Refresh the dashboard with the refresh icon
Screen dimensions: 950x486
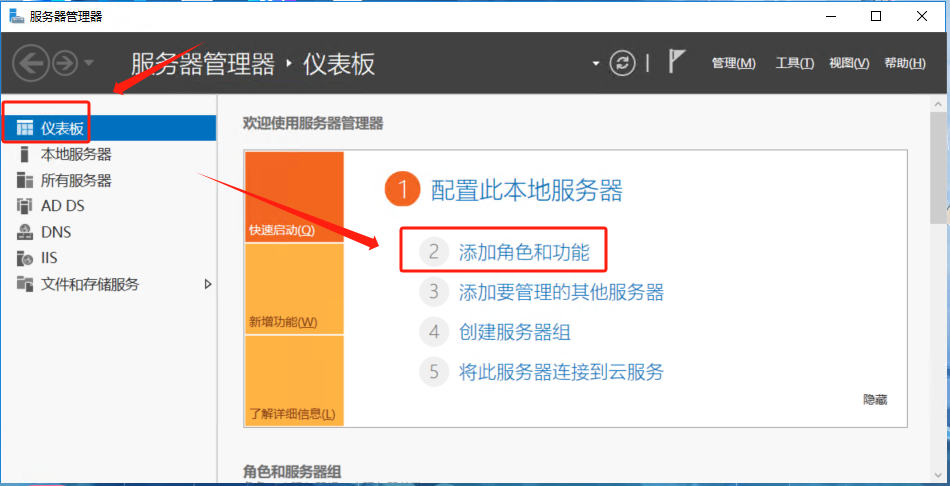point(622,63)
